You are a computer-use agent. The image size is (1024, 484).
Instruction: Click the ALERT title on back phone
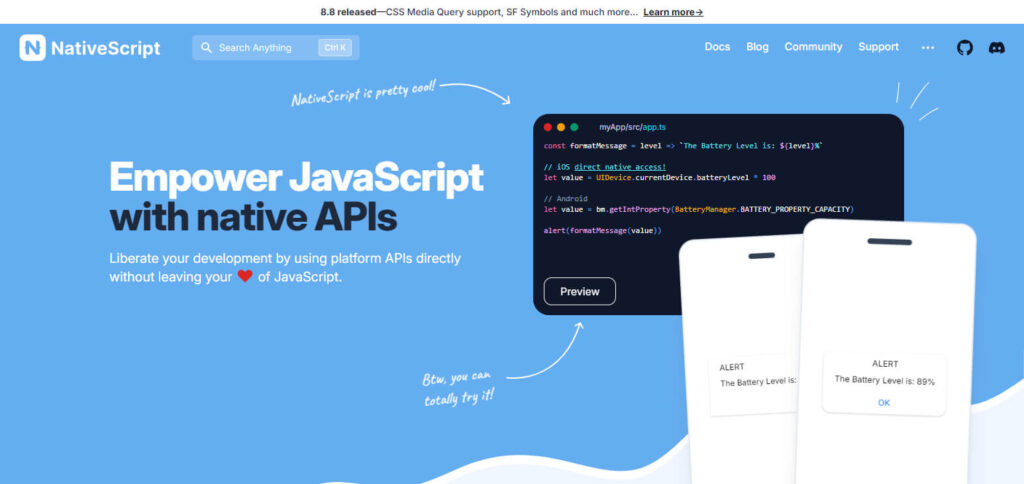(x=731, y=367)
